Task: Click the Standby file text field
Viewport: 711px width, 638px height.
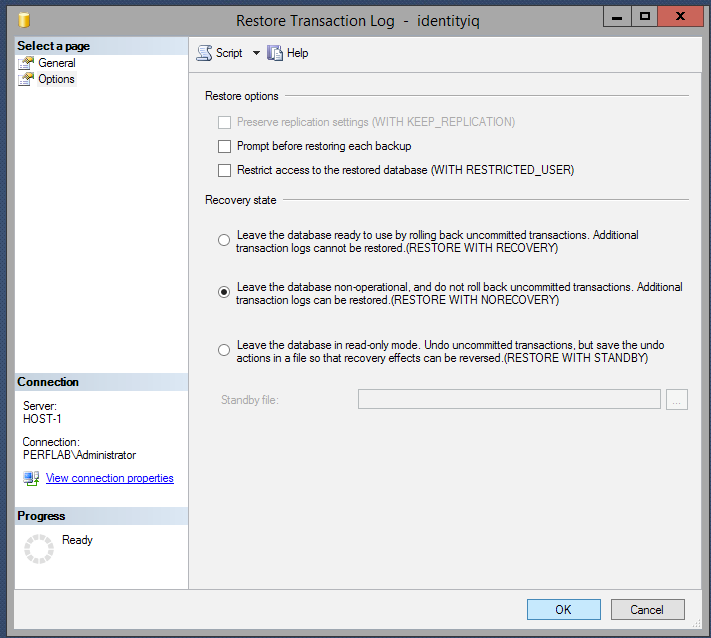Action: pos(509,399)
